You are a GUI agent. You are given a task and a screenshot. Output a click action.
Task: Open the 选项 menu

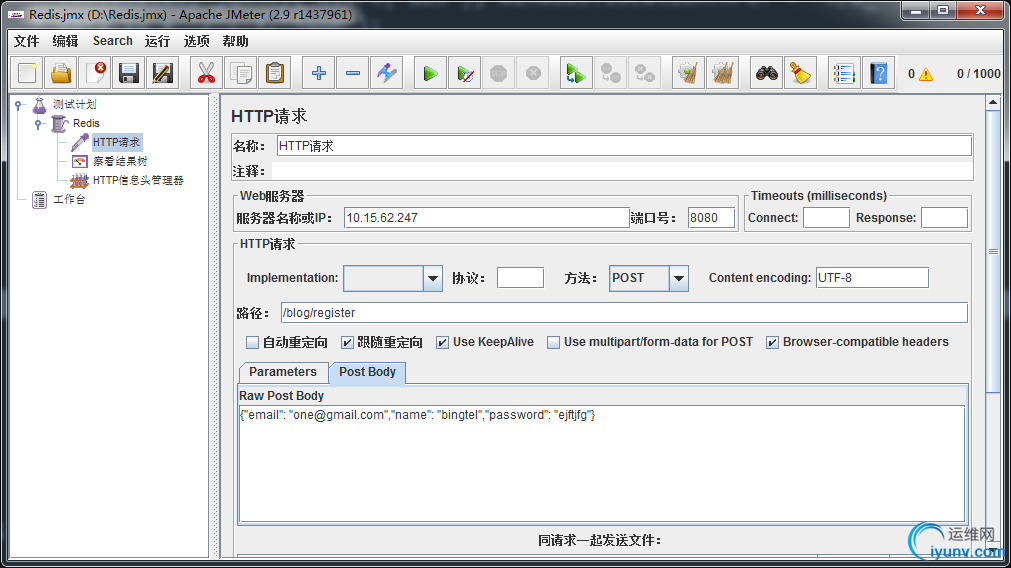196,41
